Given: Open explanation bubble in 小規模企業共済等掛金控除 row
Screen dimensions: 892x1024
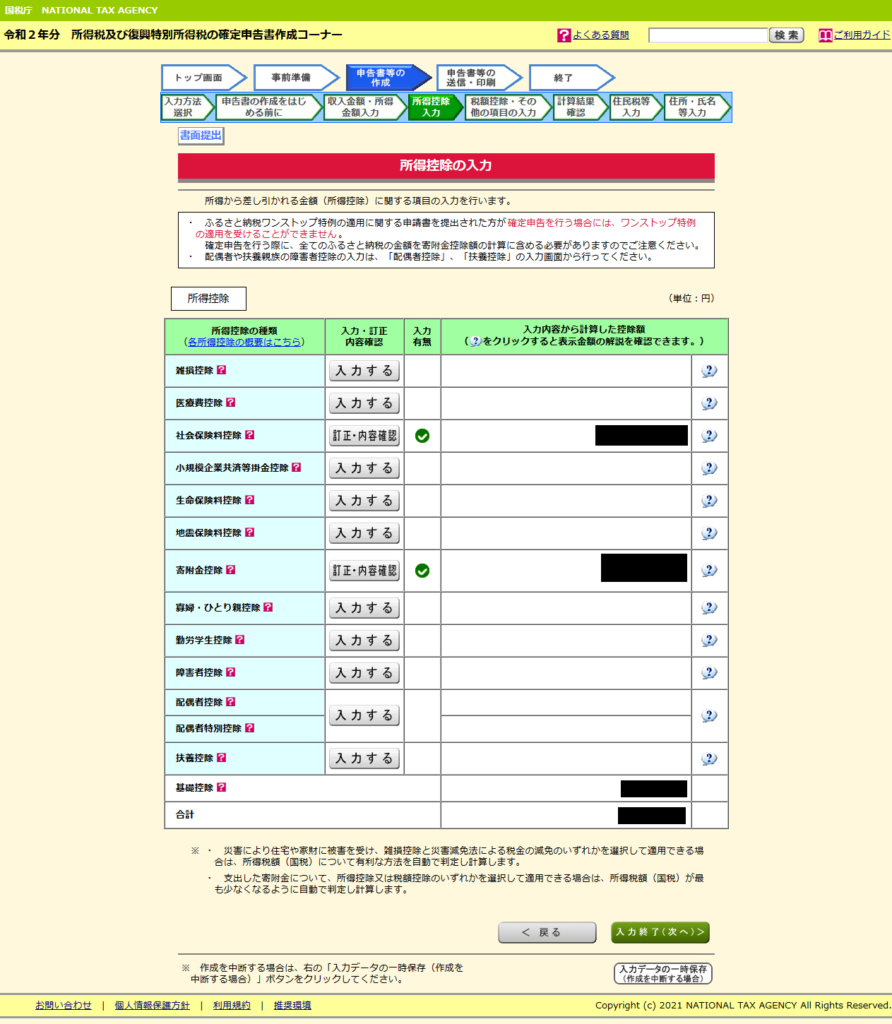Looking at the screenshot, I should coord(709,468).
